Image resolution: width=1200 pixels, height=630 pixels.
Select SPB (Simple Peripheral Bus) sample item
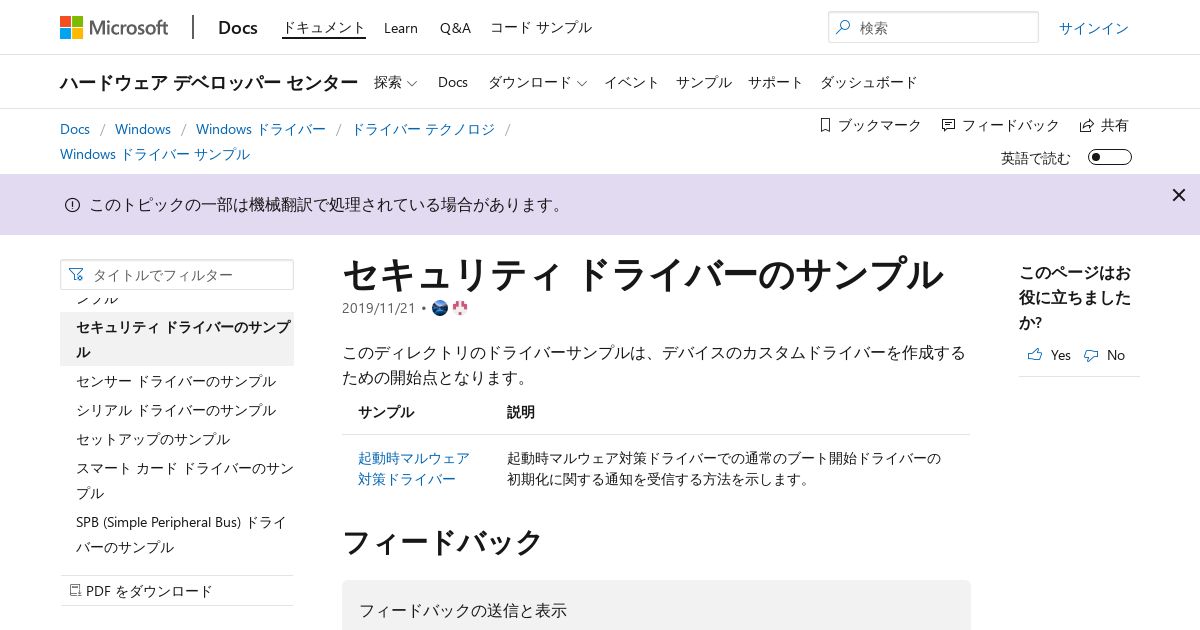point(181,534)
